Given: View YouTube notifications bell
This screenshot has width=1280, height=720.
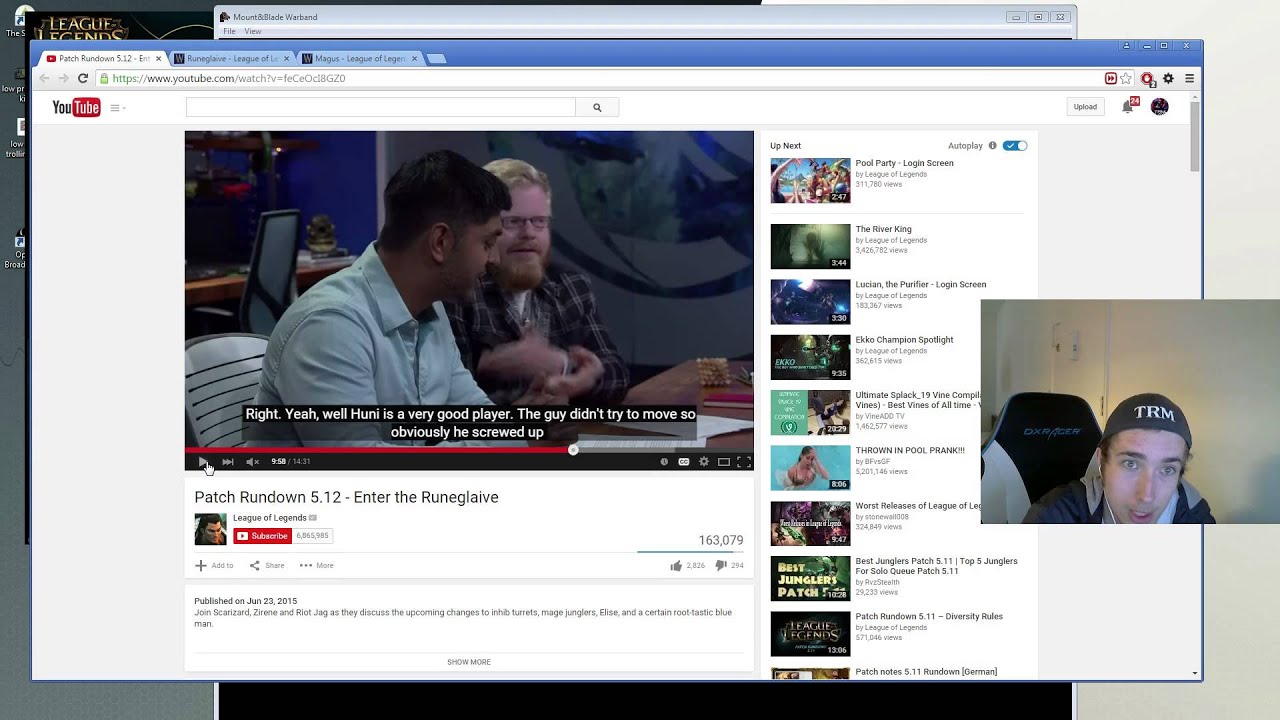Looking at the screenshot, I should [x=1128, y=106].
